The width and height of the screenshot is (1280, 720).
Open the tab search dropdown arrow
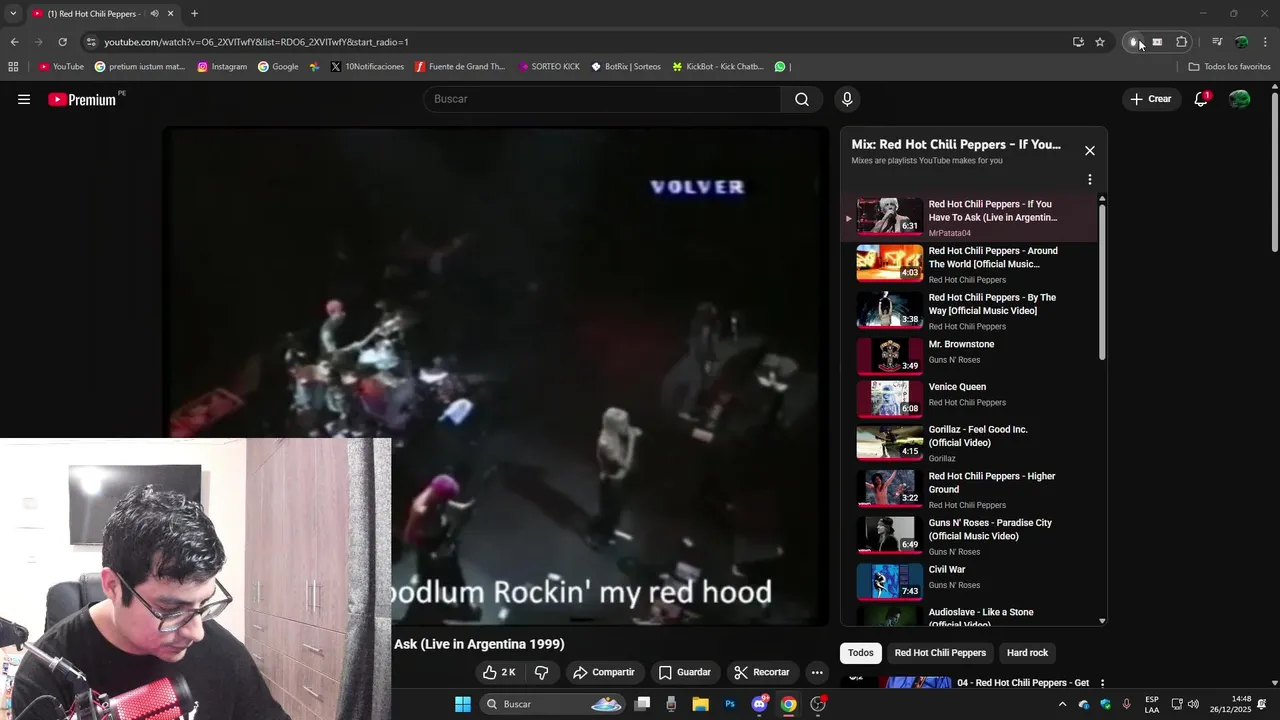point(13,13)
